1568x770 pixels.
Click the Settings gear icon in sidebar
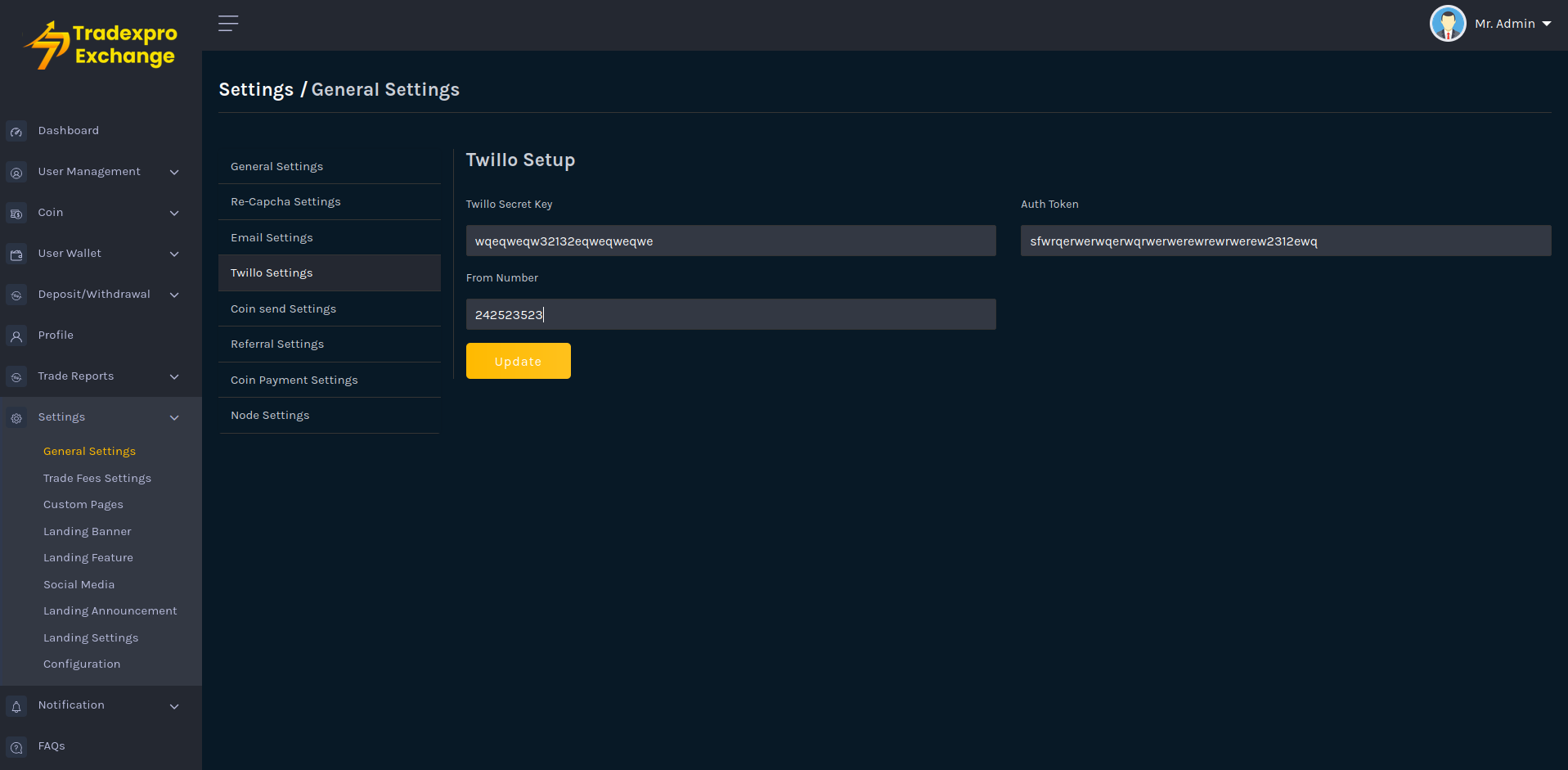click(x=16, y=418)
